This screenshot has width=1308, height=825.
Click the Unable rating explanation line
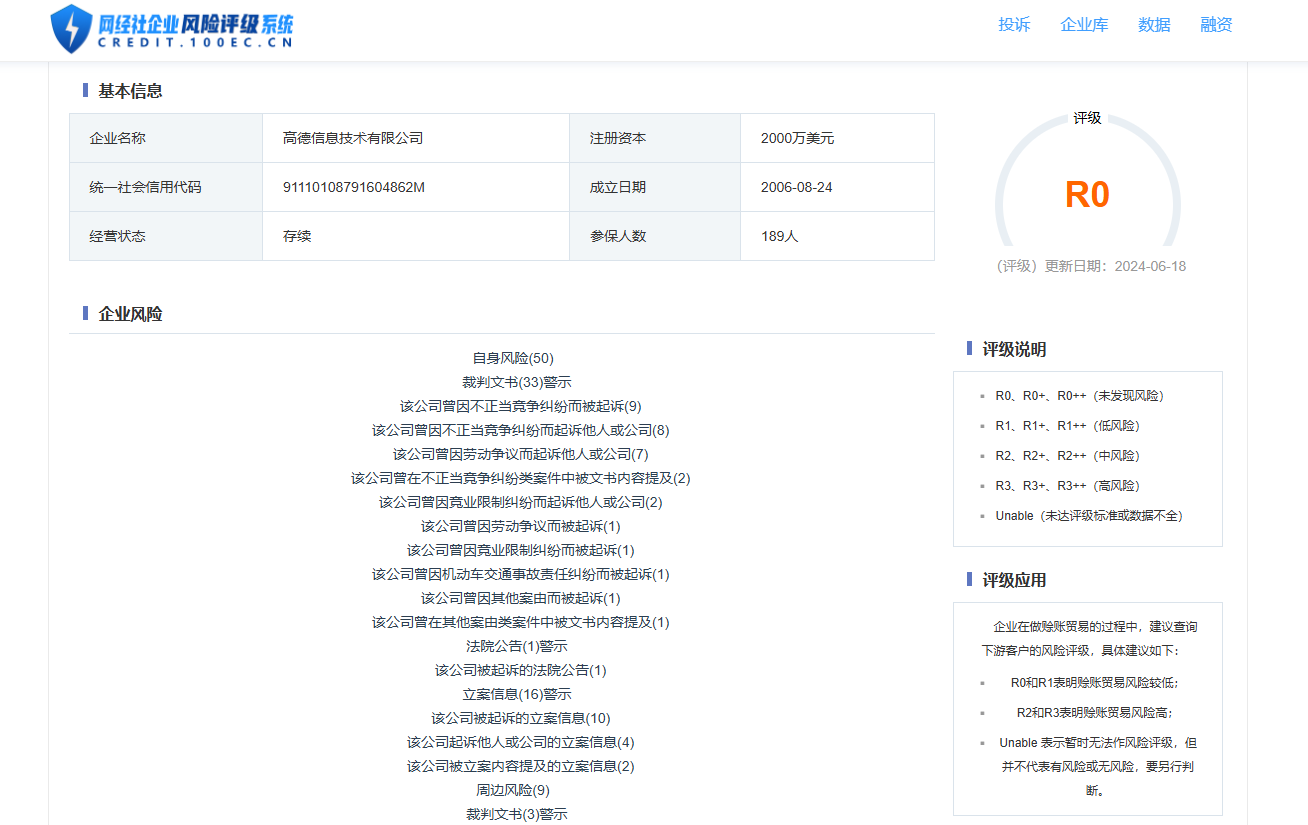[x=1090, y=516]
